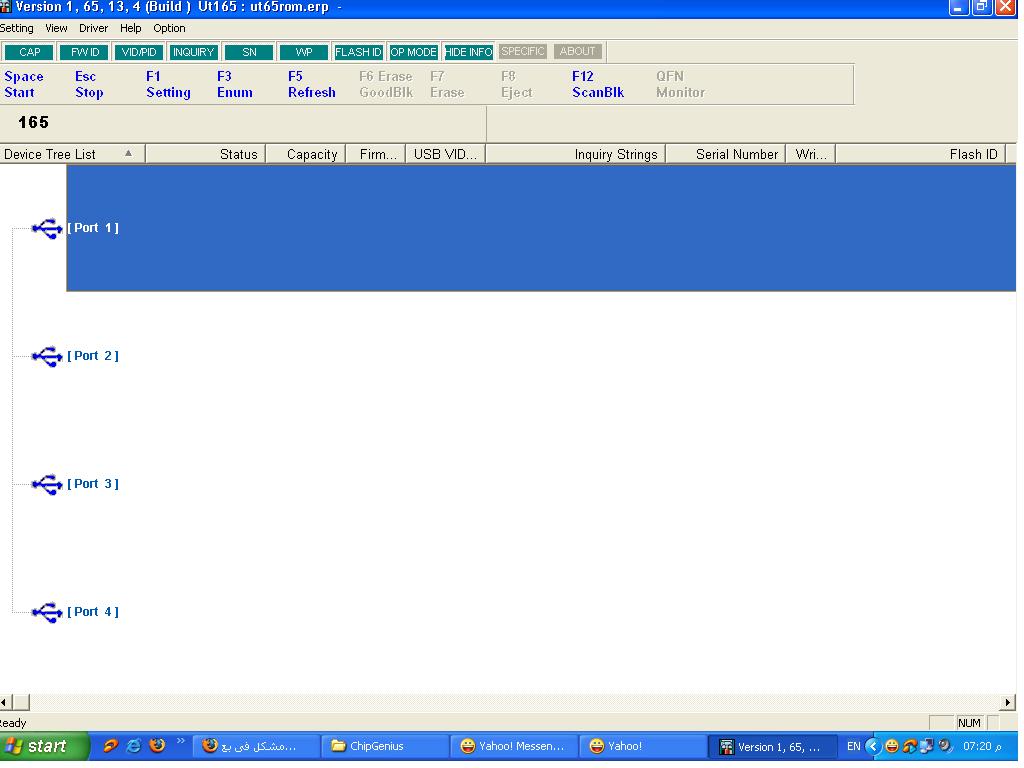Toggle the CAP column button
The width and height of the screenshot is (1024, 768).
tap(29, 52)
